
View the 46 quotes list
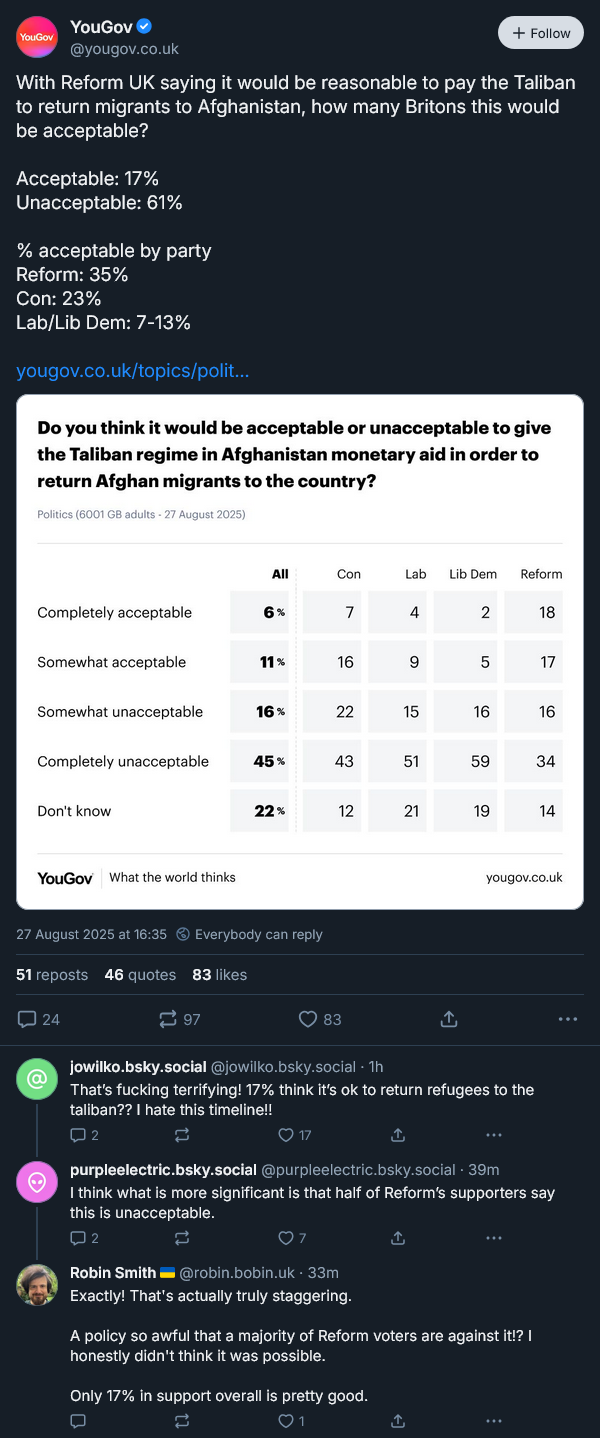pyautogui.click(x=140, y=975)
